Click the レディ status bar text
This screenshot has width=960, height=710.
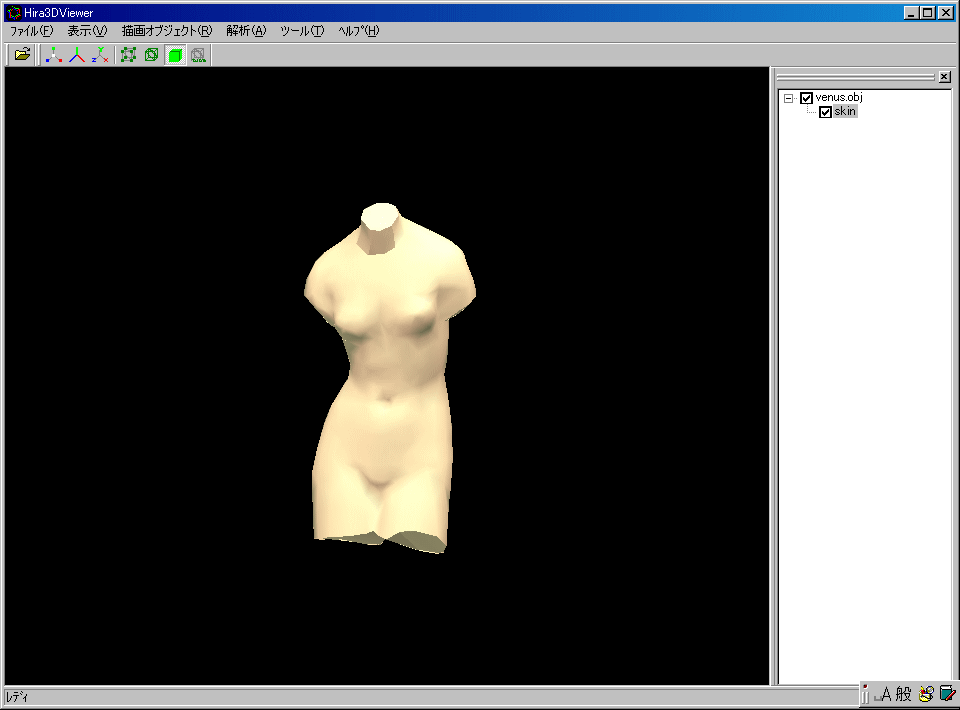click(17, 697)
